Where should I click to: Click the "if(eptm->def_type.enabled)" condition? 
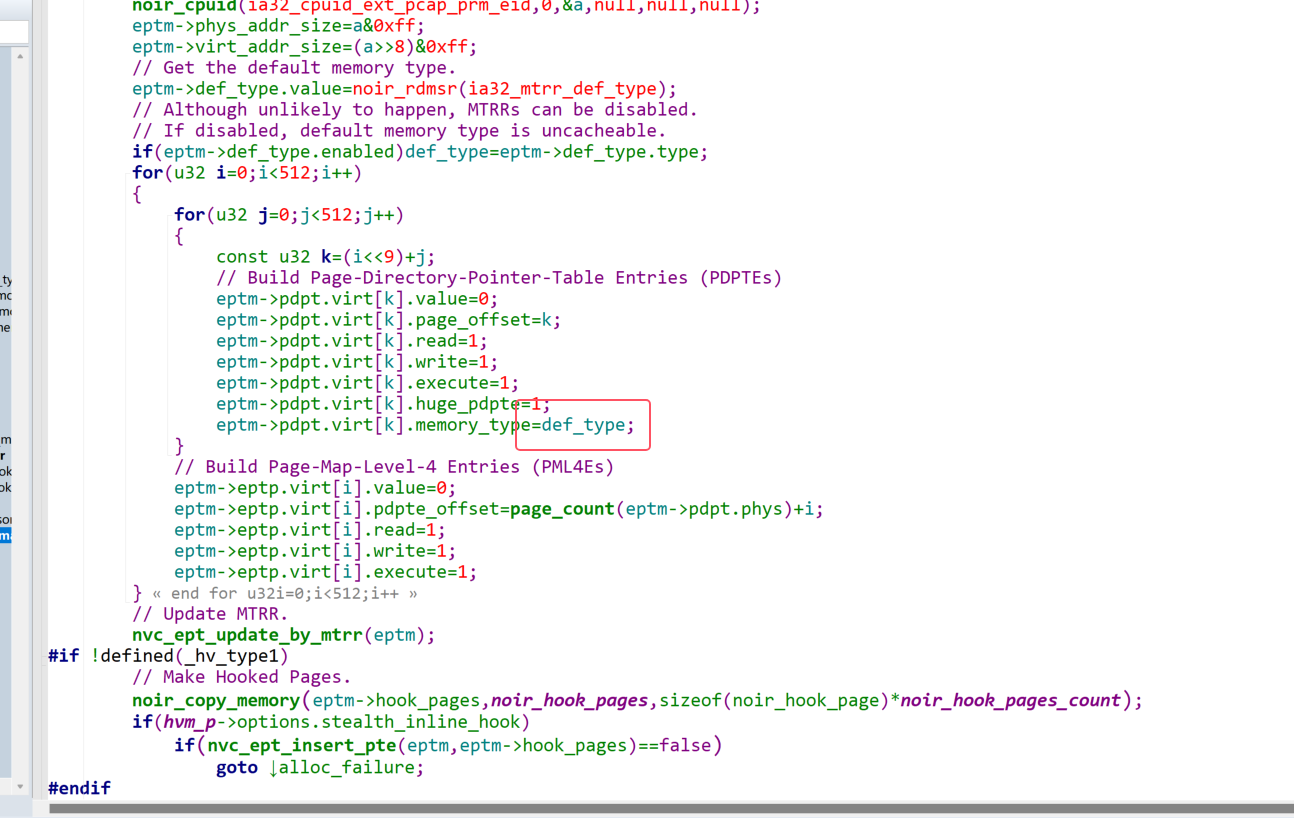[268, 152]
